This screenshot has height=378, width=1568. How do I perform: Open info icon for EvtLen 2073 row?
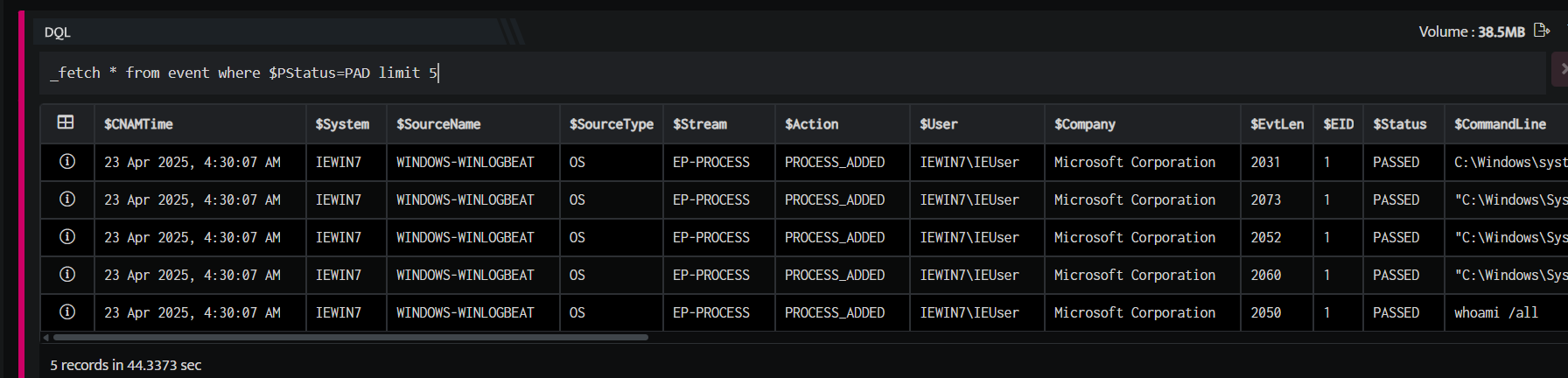(x=66, y=199)
